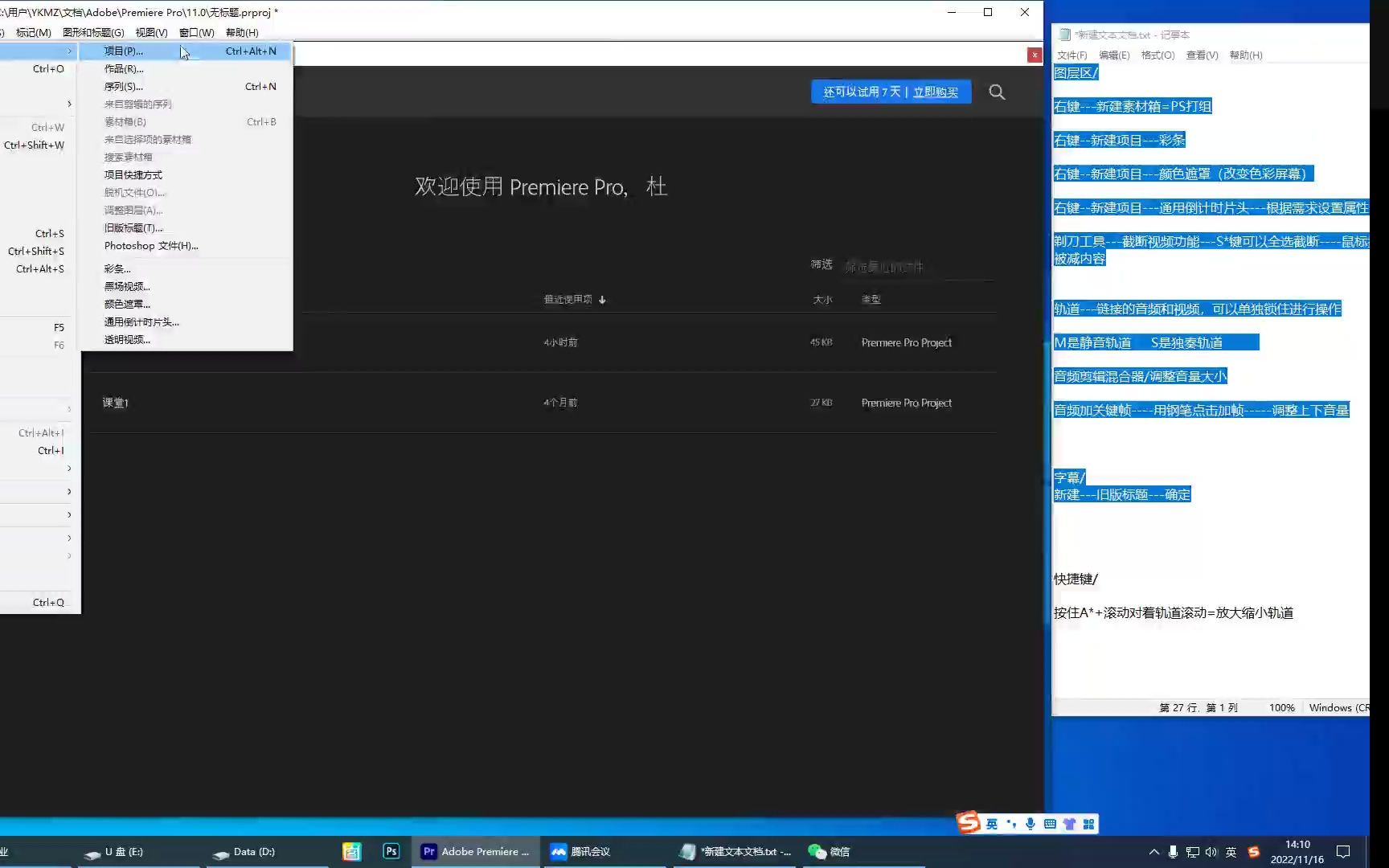Click the Sogou S logo on IME bar

[x=968, y=821]
